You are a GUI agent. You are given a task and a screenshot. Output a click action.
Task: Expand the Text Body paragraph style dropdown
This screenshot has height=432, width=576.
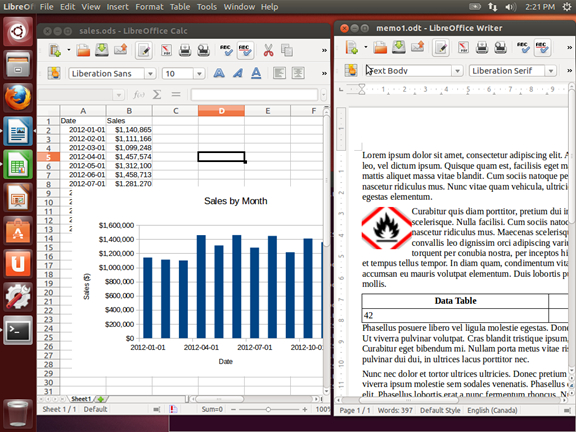457,71
